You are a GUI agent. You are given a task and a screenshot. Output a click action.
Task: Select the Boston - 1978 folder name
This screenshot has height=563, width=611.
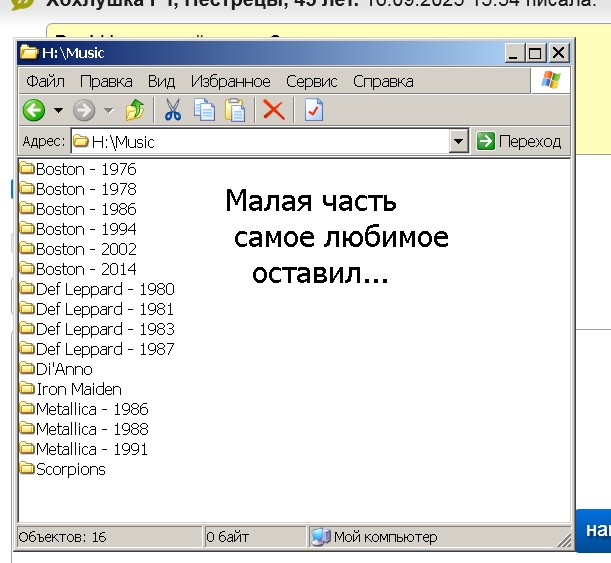coord(86,189)
